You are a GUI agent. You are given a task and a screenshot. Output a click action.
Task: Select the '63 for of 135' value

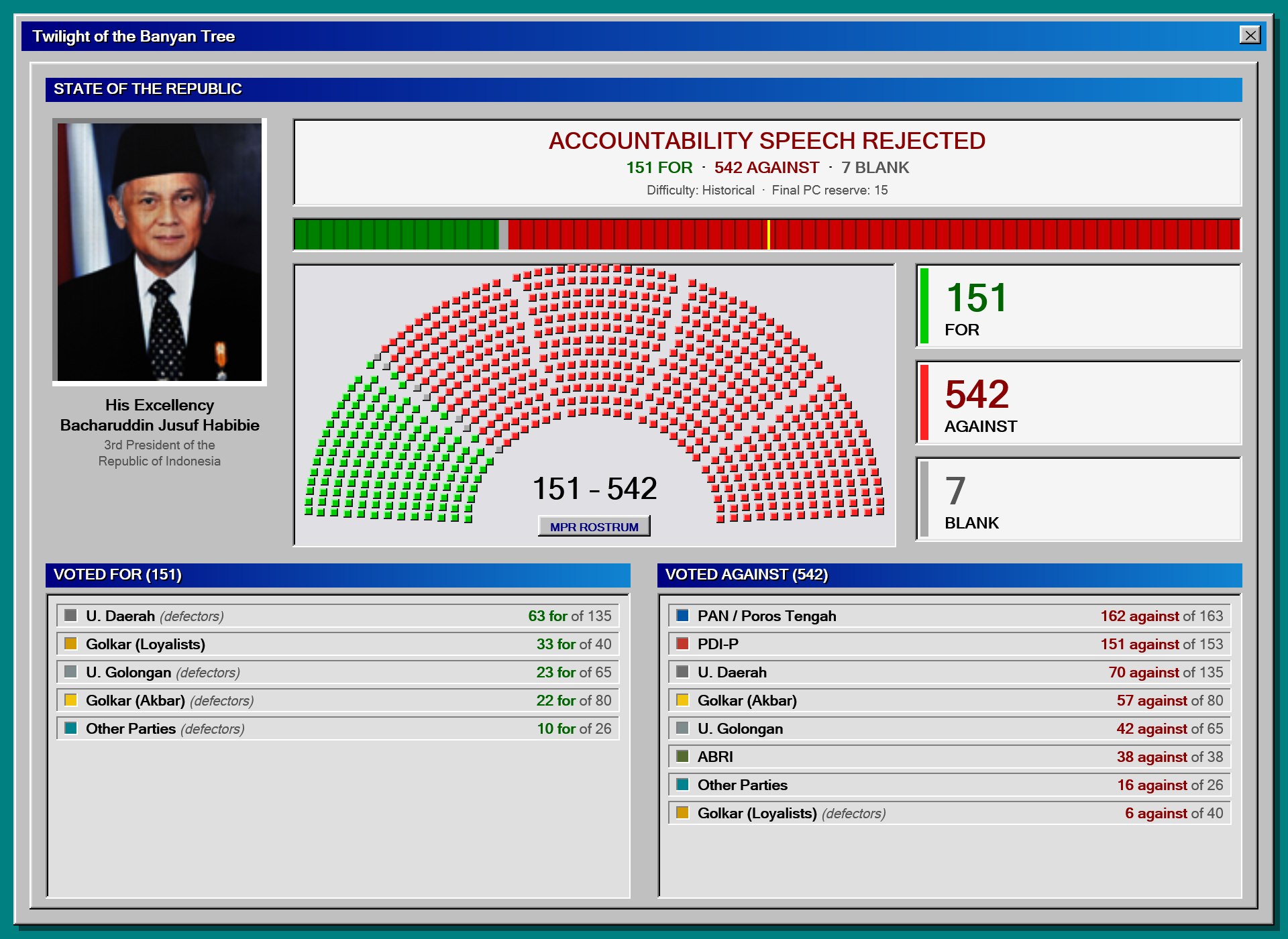(x=570, y=616)
